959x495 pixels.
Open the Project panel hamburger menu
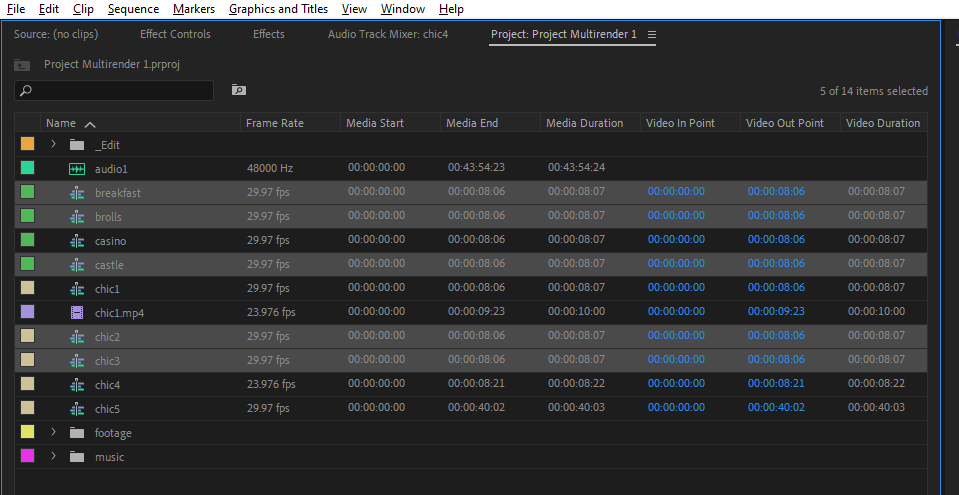point(652,35)
